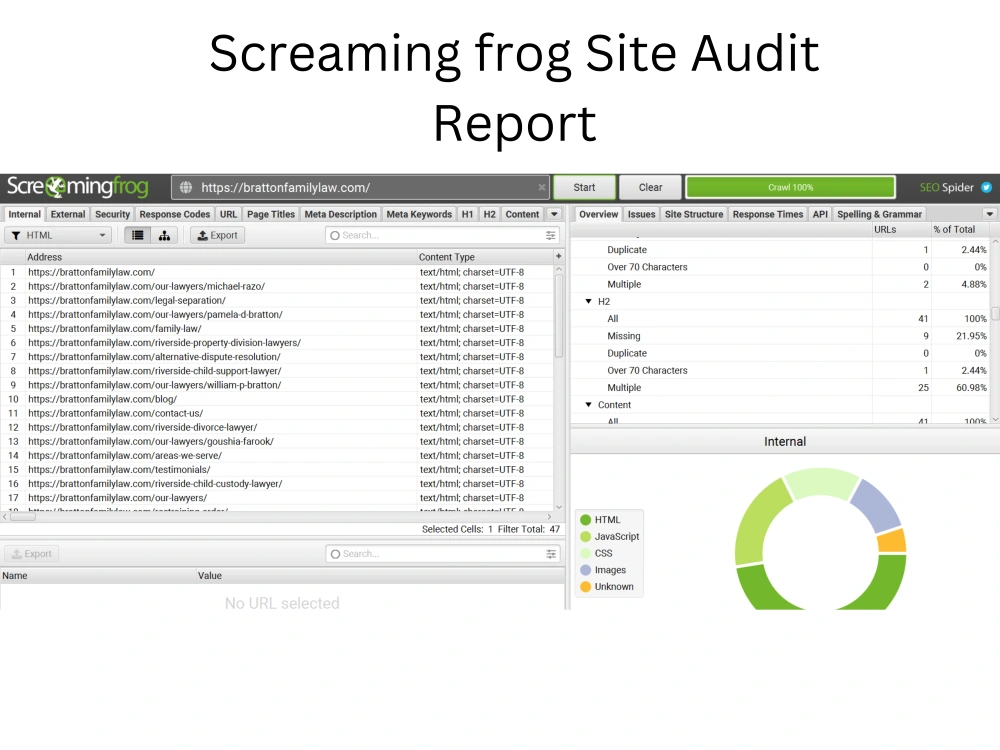Image resolution: width=1000 pixels, height=750 pixels.
Task: Click the % of Total column header
Action: pyautogui.click(x=960, y=230)
